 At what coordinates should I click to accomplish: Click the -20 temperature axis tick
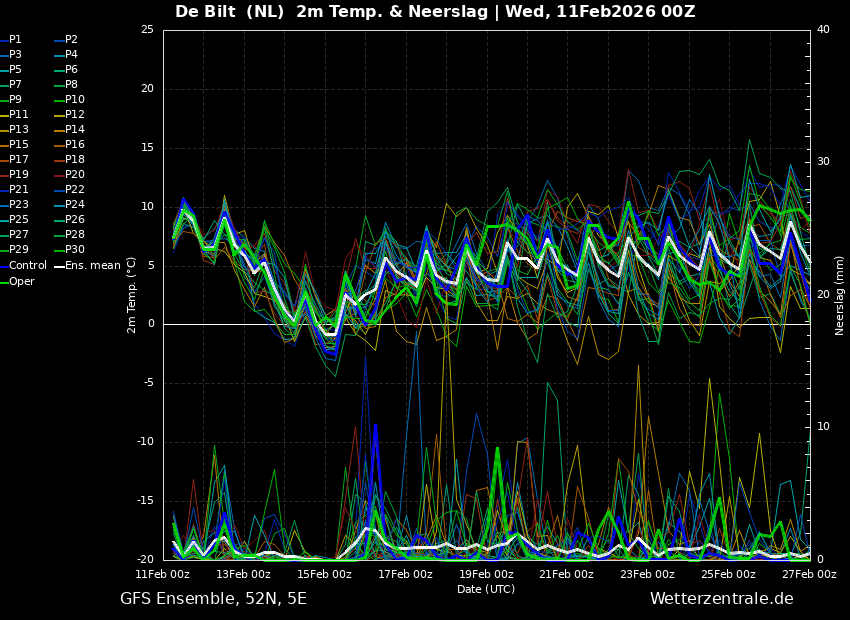[x=146, y=560]
